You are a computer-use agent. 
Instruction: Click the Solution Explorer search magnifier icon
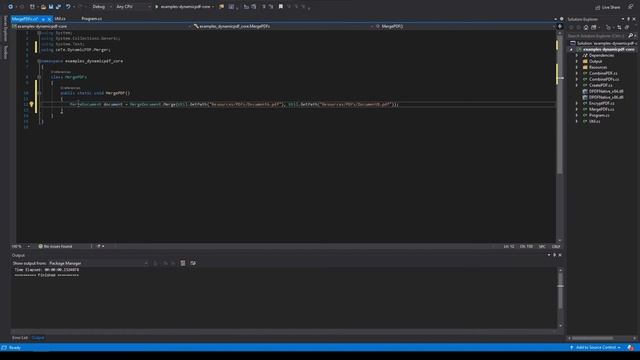[630, 36]
